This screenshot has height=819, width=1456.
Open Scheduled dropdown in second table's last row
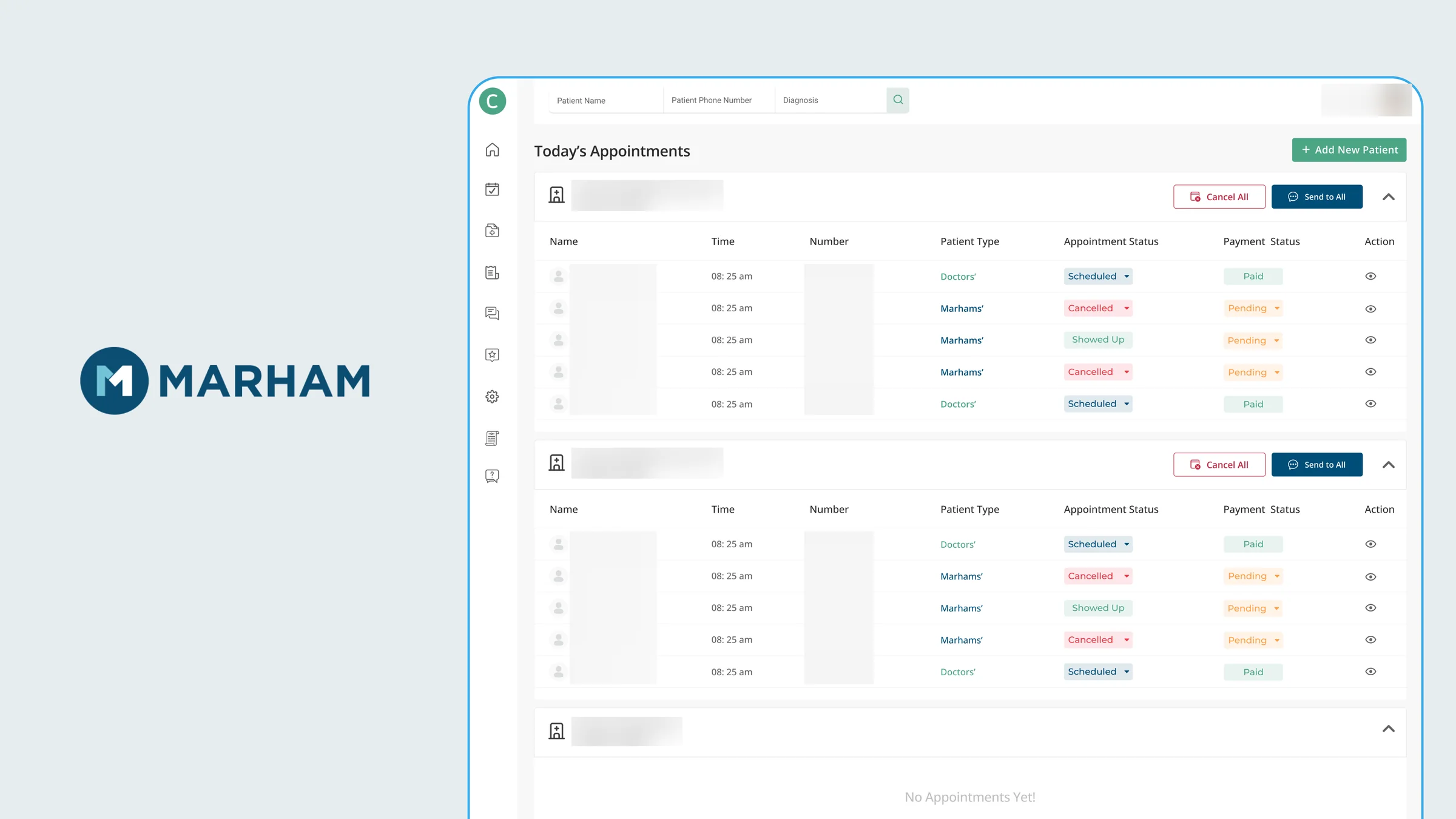click(1098, 672)
